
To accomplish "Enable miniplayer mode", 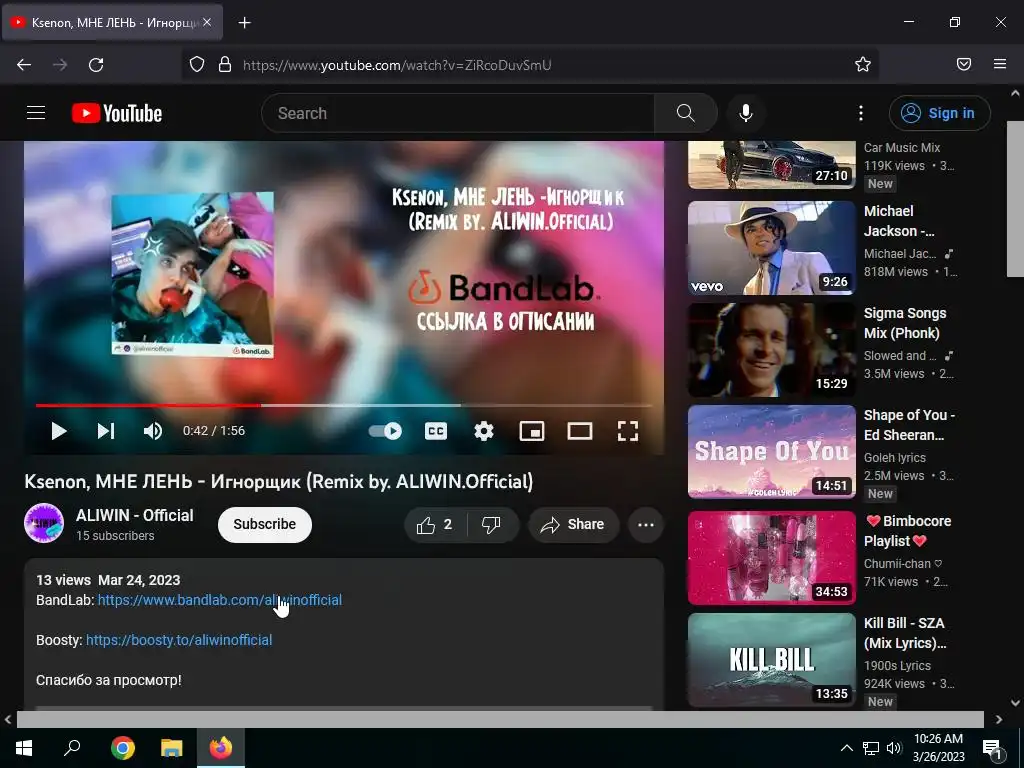I will point(532,431).
